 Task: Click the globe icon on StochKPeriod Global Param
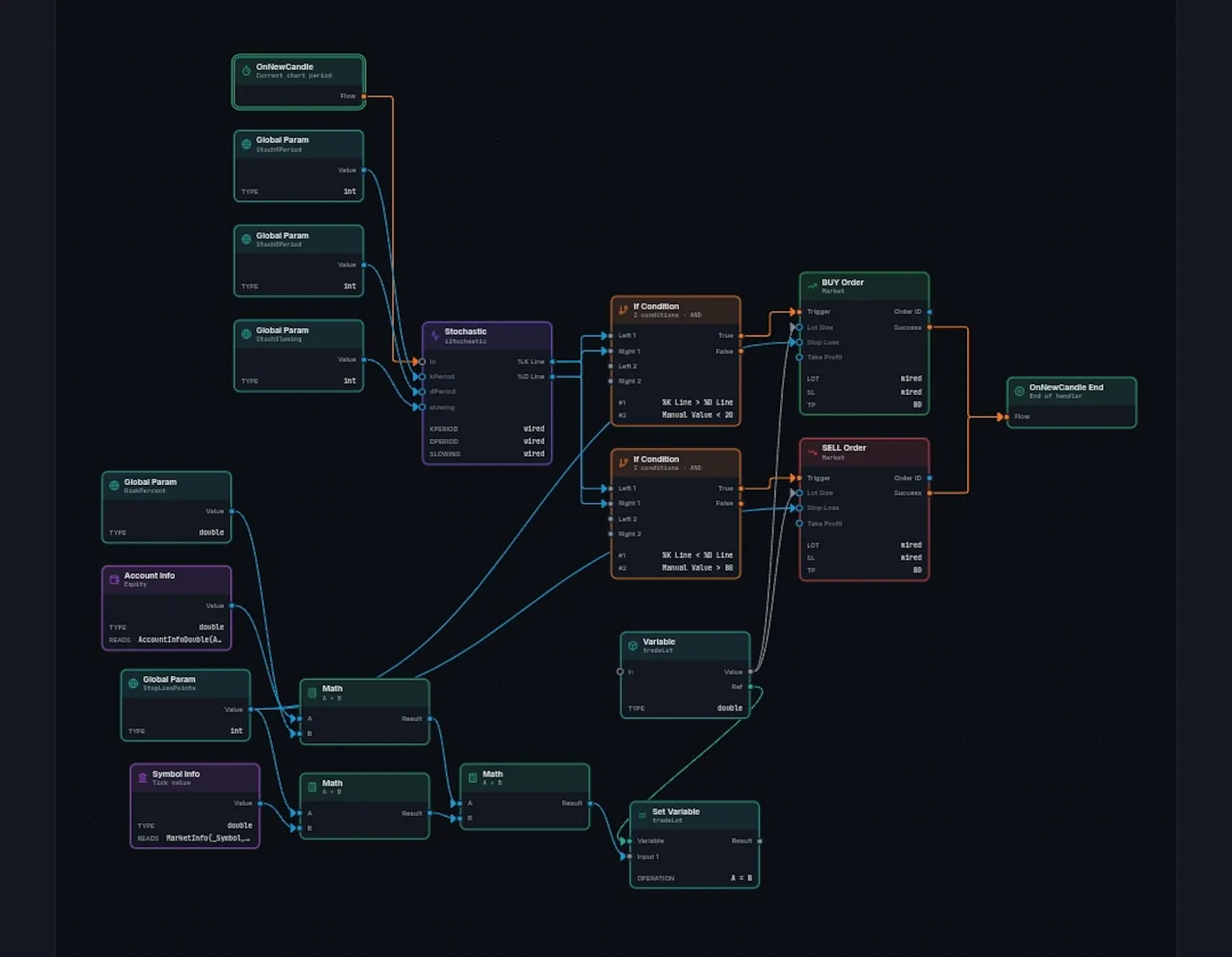tap(246, 144)
